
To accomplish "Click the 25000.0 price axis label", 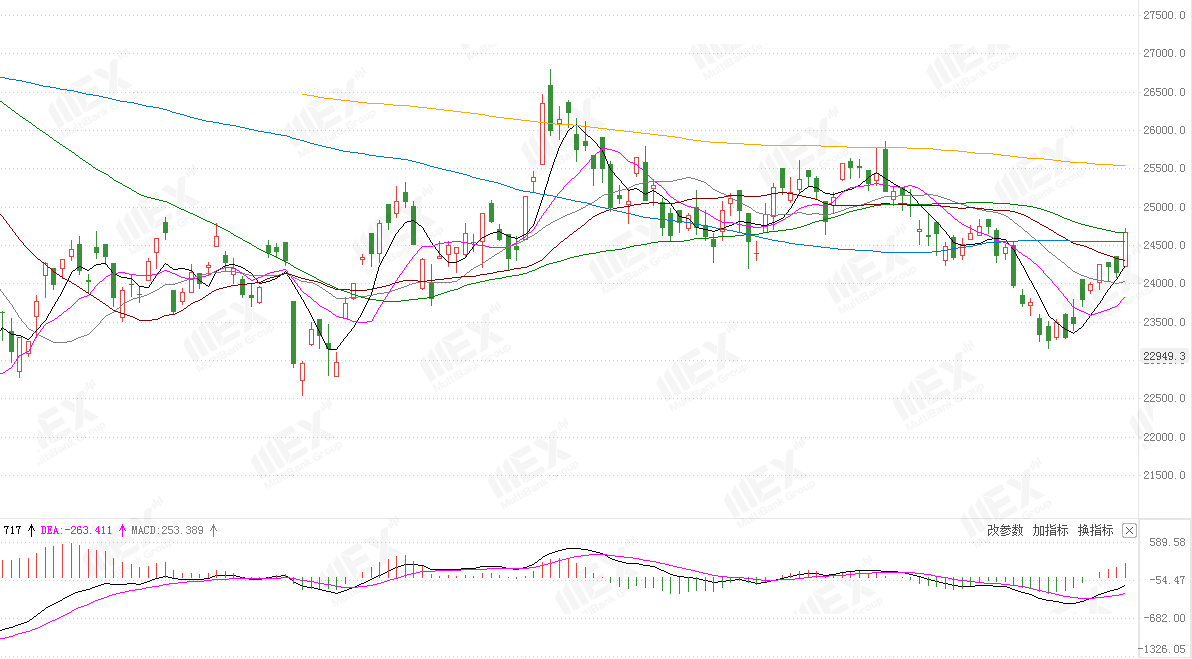I will tap(1164, 207).
